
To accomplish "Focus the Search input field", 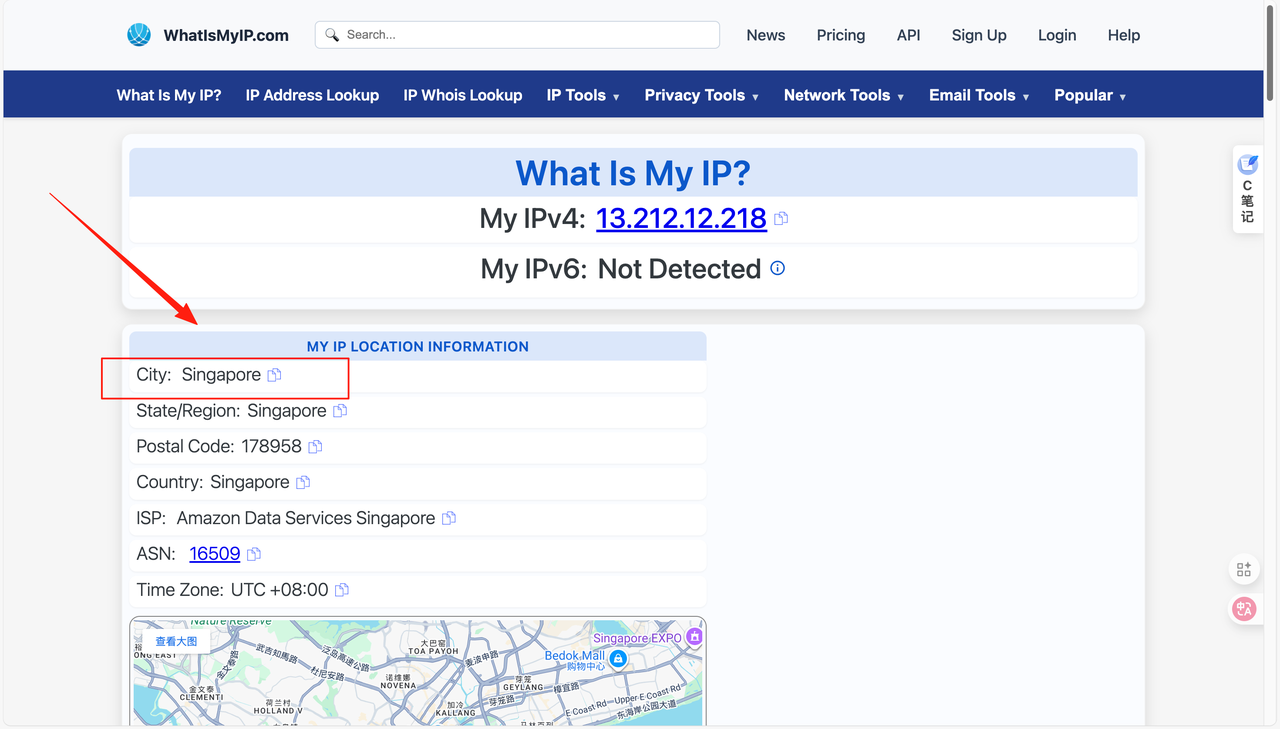I will 517,35.
